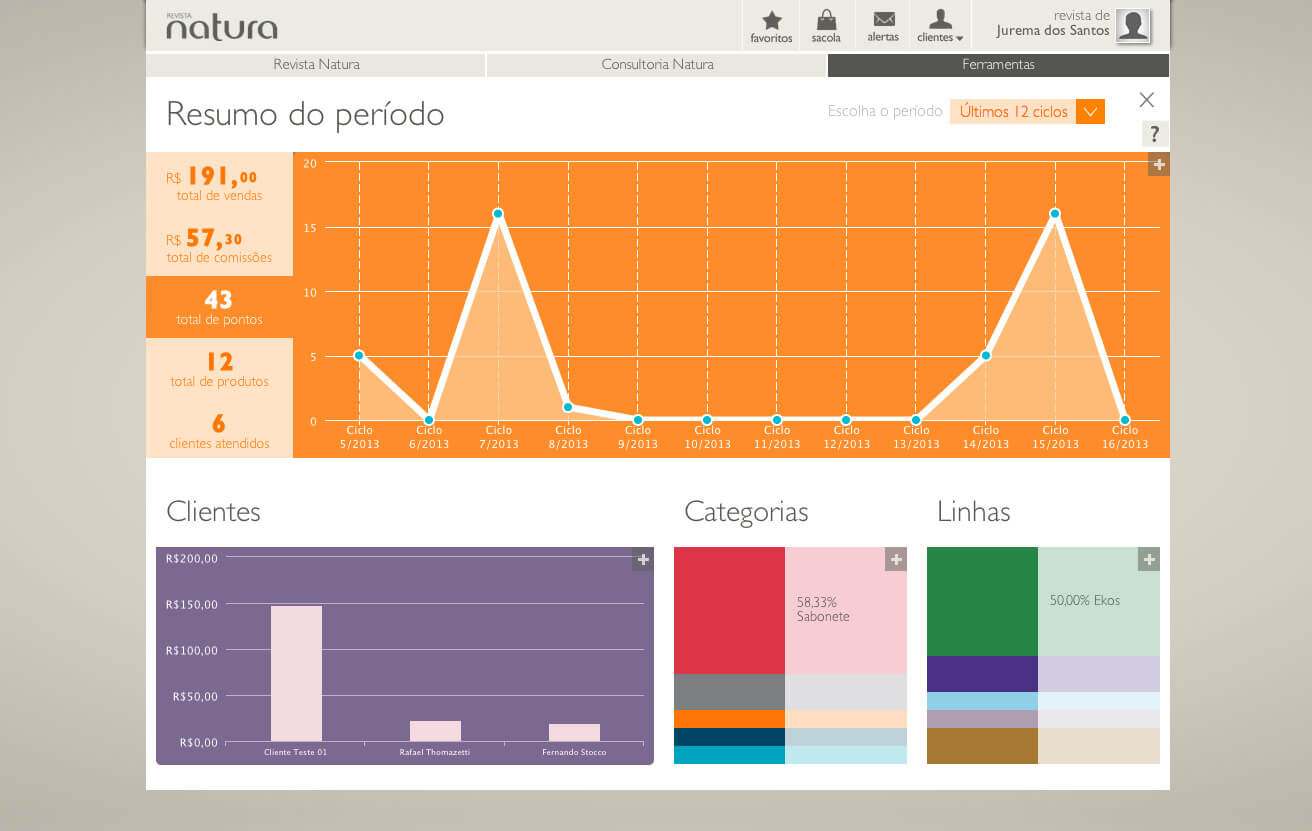The width and height of the screenshot is (1312, 831).
Task: Close the Resumo do período panel
Action: [1147, 100]
